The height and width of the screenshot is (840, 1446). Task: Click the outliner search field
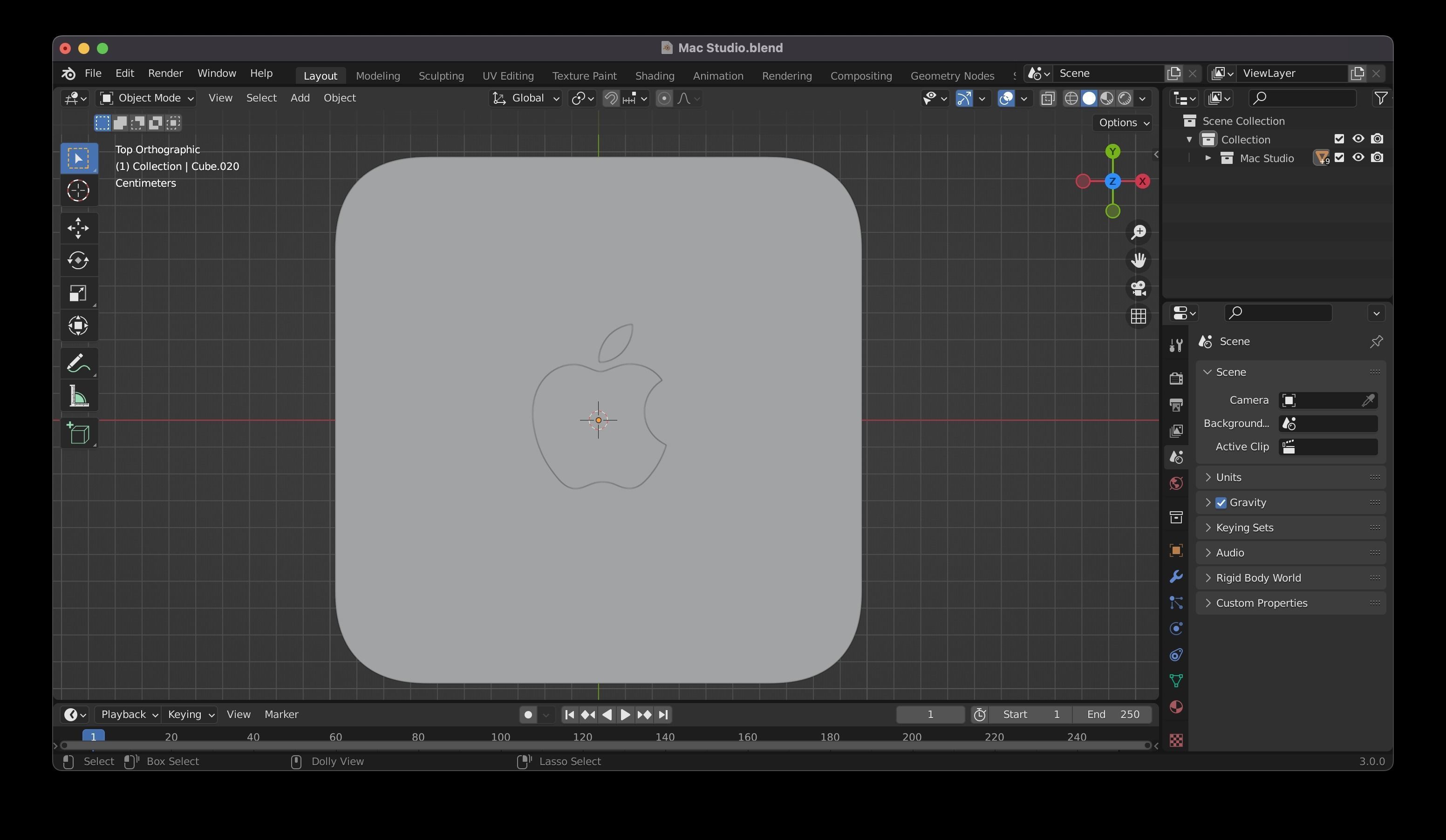(x=1303, y=99)
